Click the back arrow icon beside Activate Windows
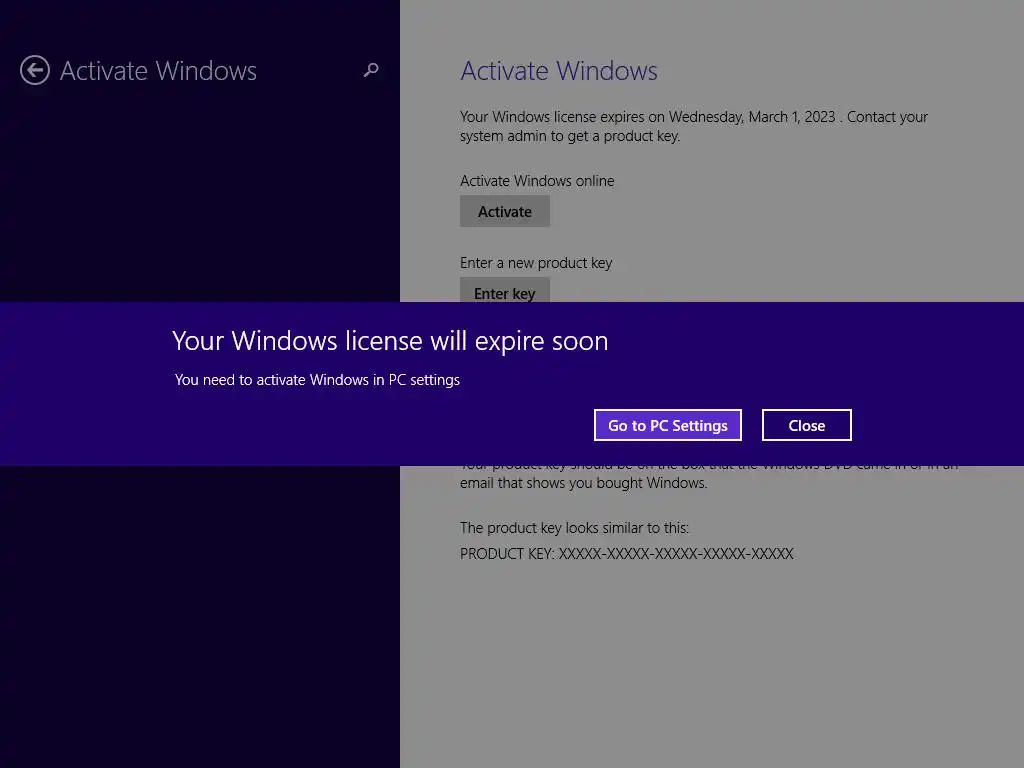Image resolution: width=1024 pixels, height=768 pixels. [35, 70]
